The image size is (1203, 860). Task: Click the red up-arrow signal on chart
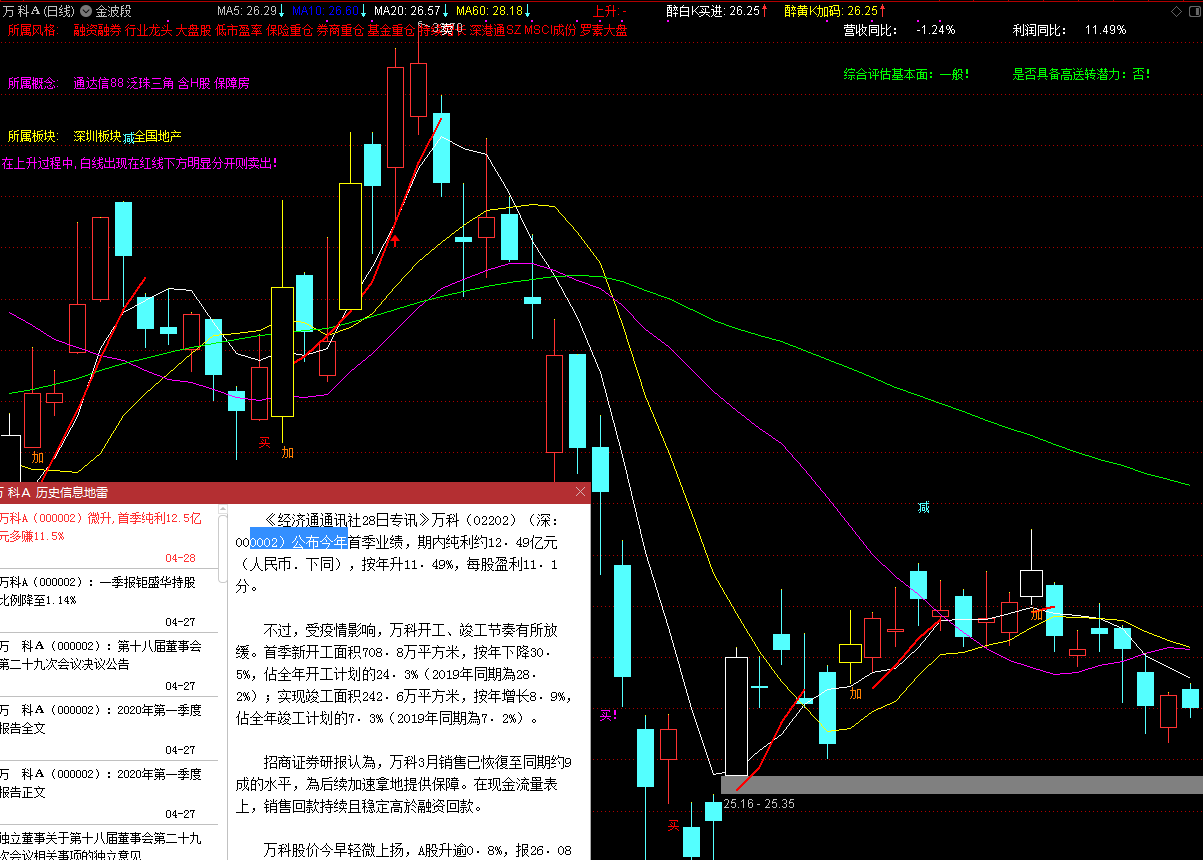point(395,240)
